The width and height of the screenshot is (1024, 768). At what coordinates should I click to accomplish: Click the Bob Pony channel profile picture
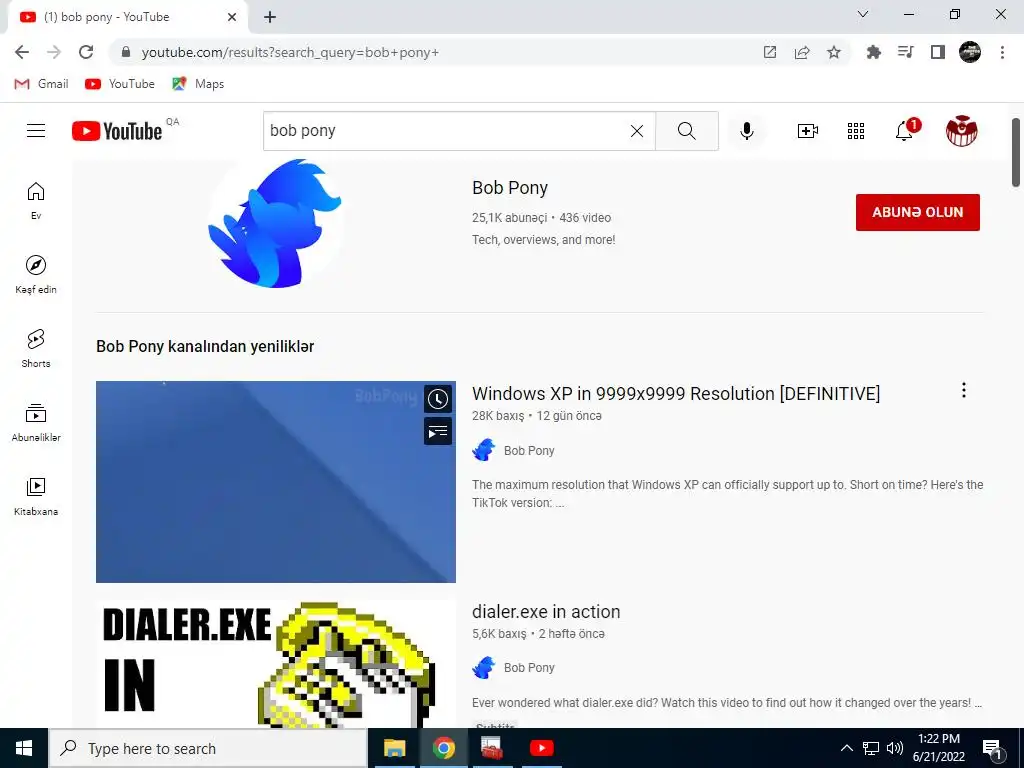pyautogui.click(x=275, y=223)
